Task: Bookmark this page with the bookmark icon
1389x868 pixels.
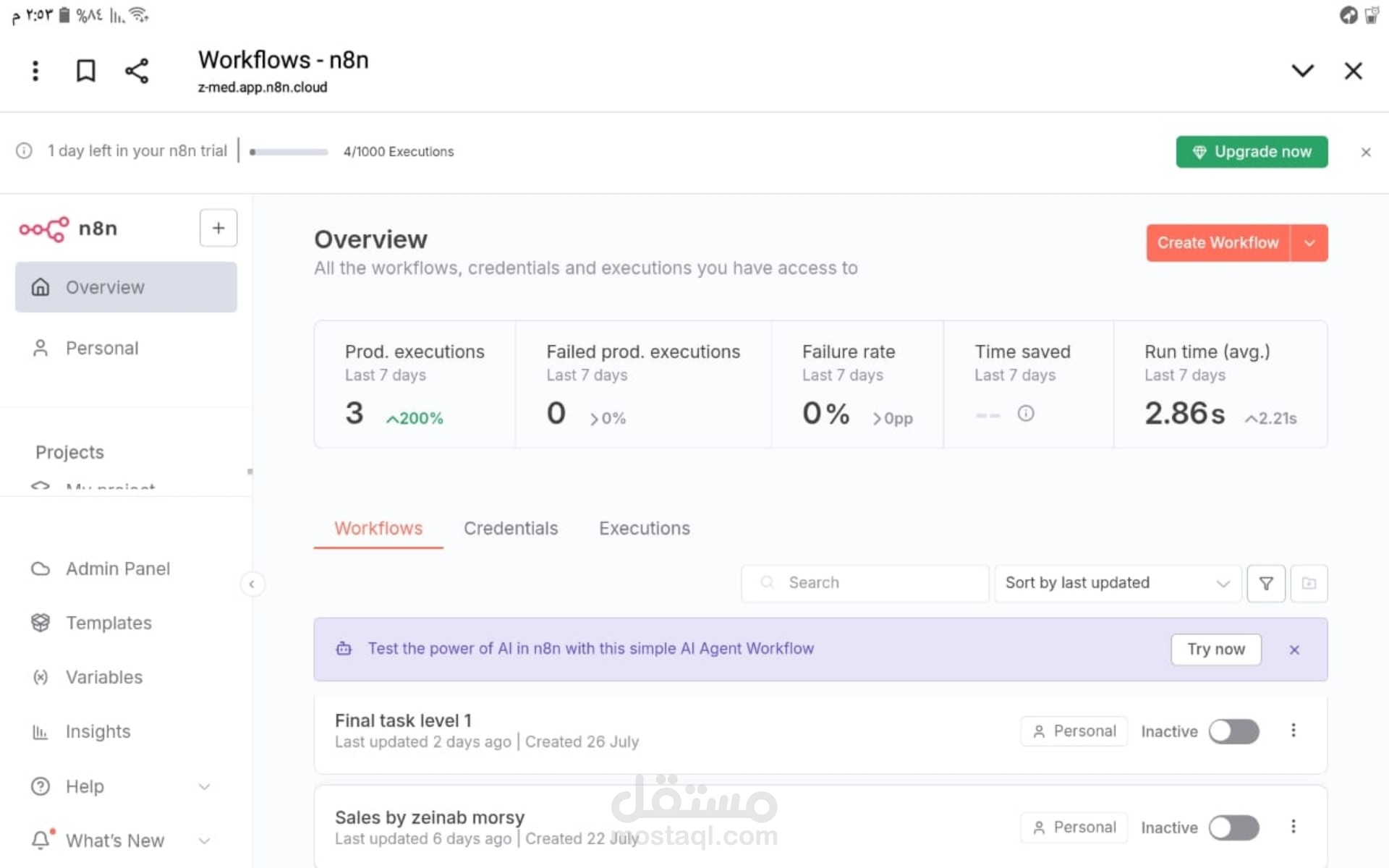Action: pos(86,71)
